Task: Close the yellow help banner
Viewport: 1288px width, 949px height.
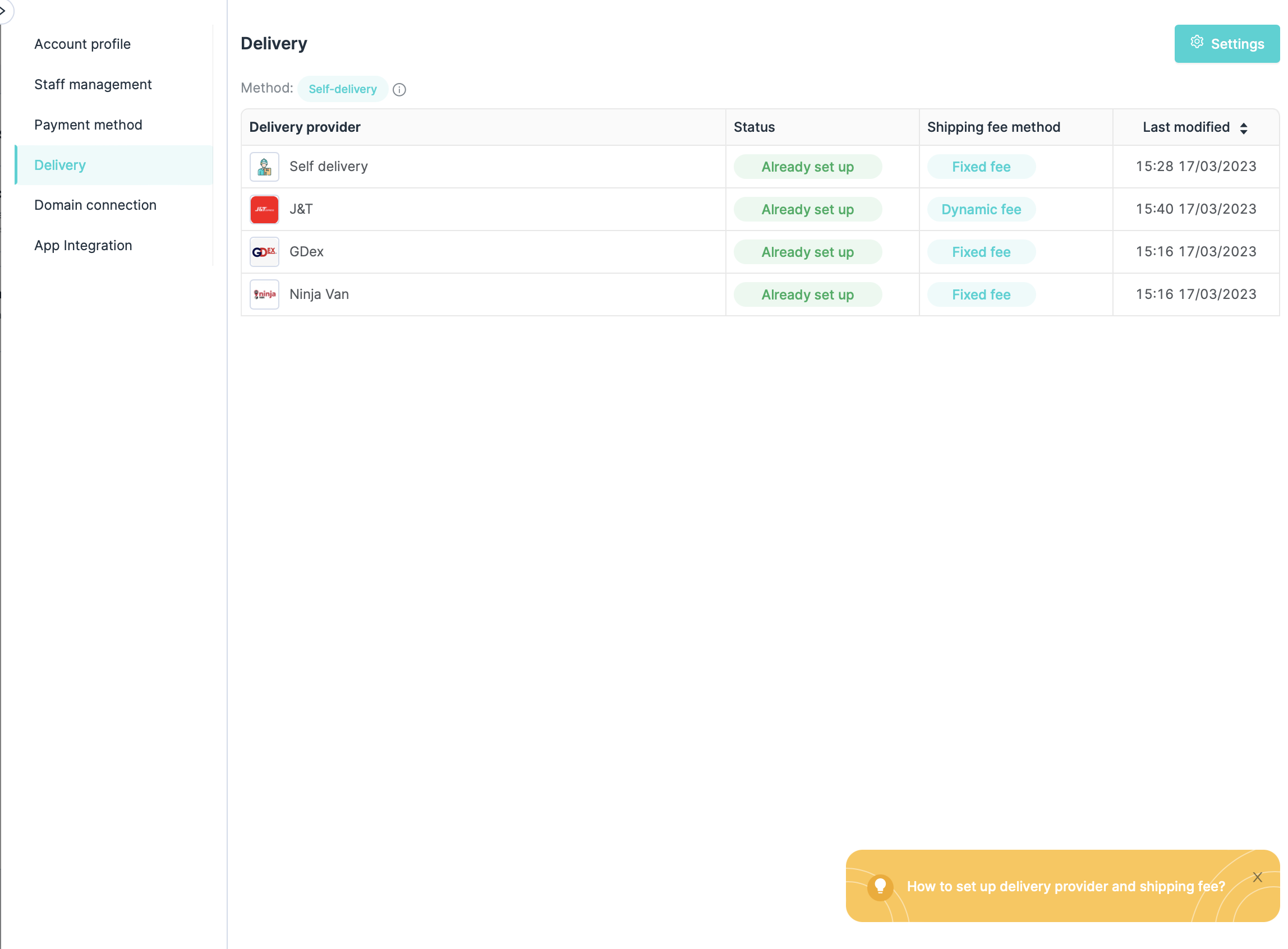Action: 1257,877
